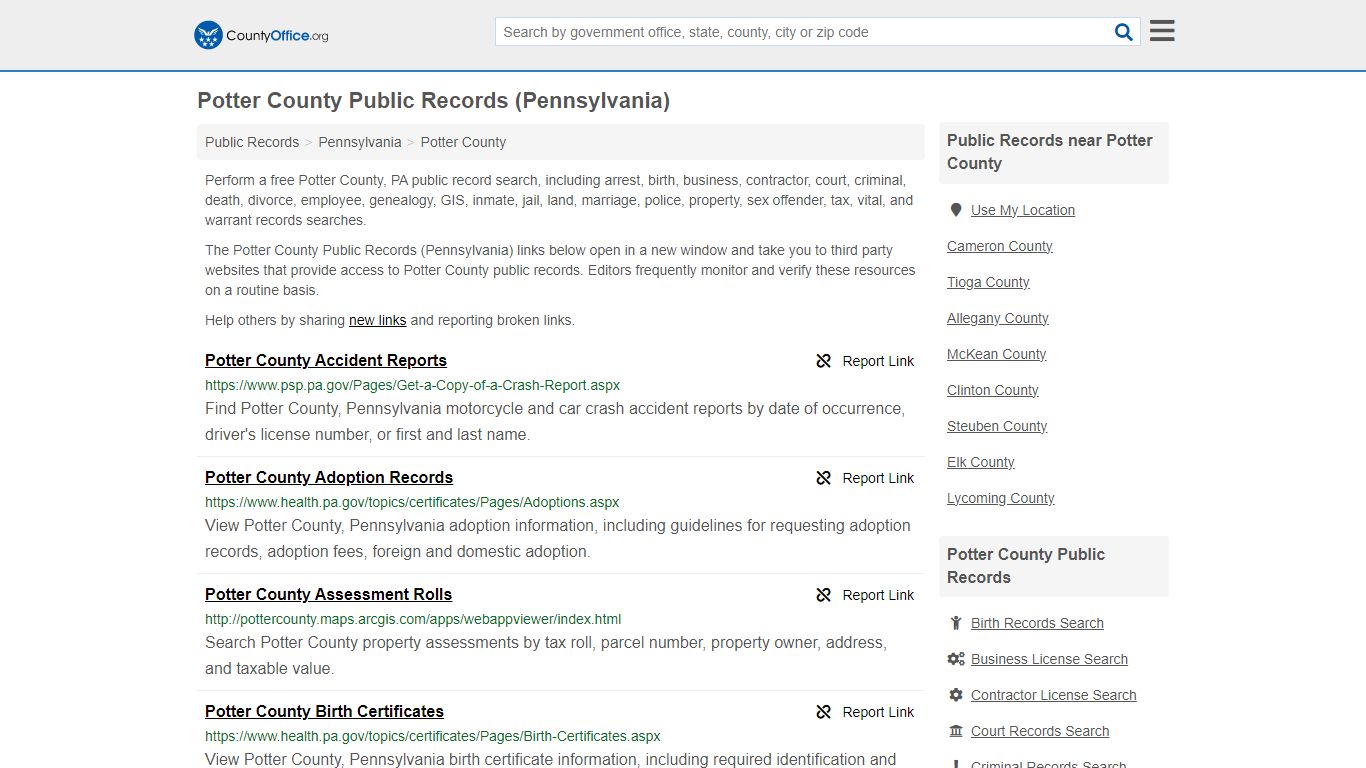Viewport: 1366px width, 768px height.
Task: Open Steuben County records
Action: pyautogui.click(x=997, y=426)
